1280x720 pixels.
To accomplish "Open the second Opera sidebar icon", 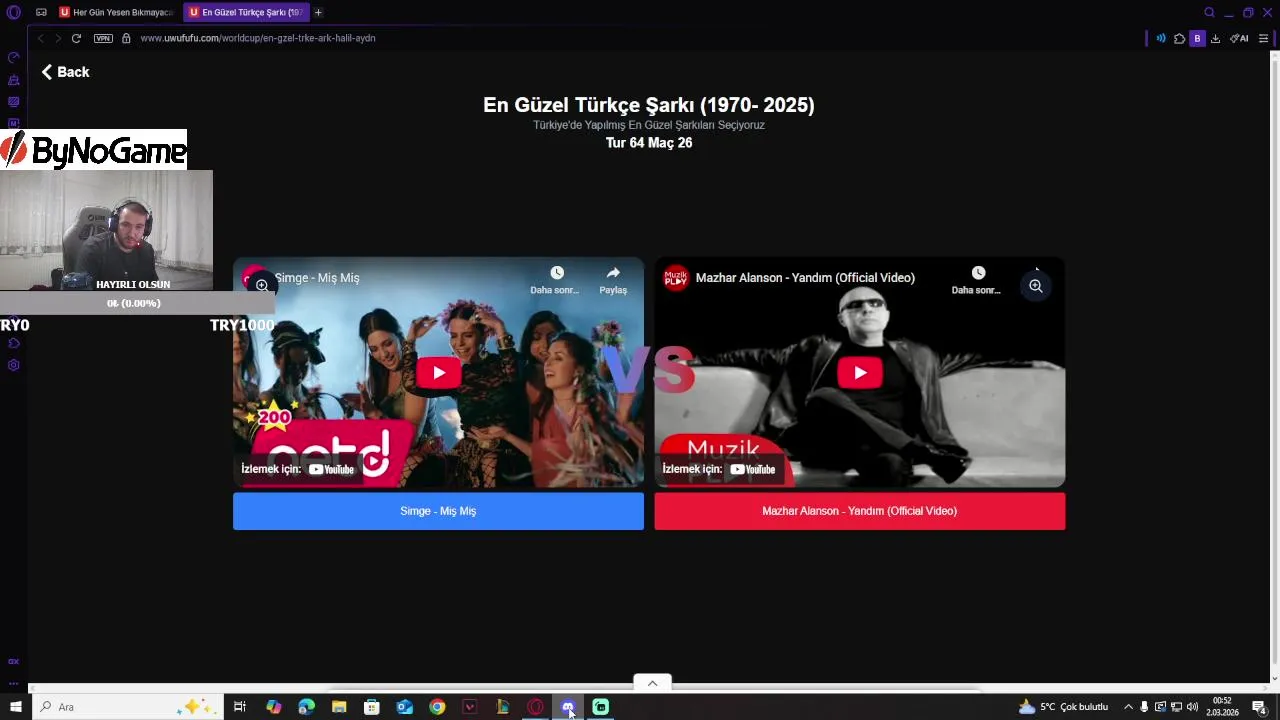I will click(x=14, y=80).
